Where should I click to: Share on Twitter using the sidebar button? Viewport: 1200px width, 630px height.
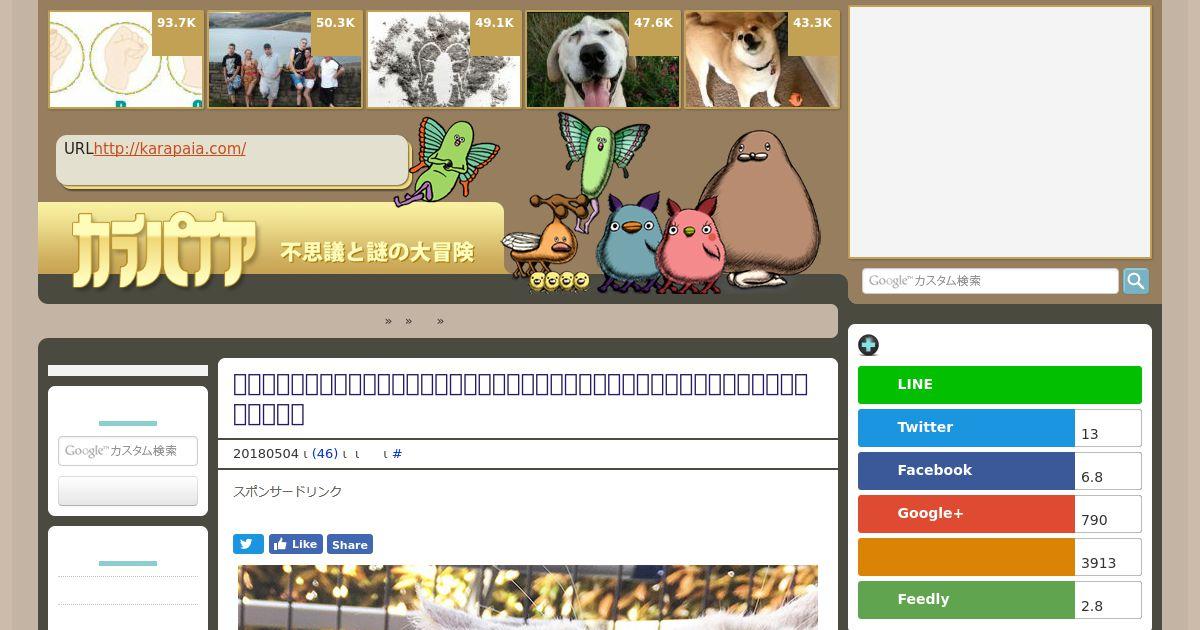pyautogui.click(x=966, y=428)
